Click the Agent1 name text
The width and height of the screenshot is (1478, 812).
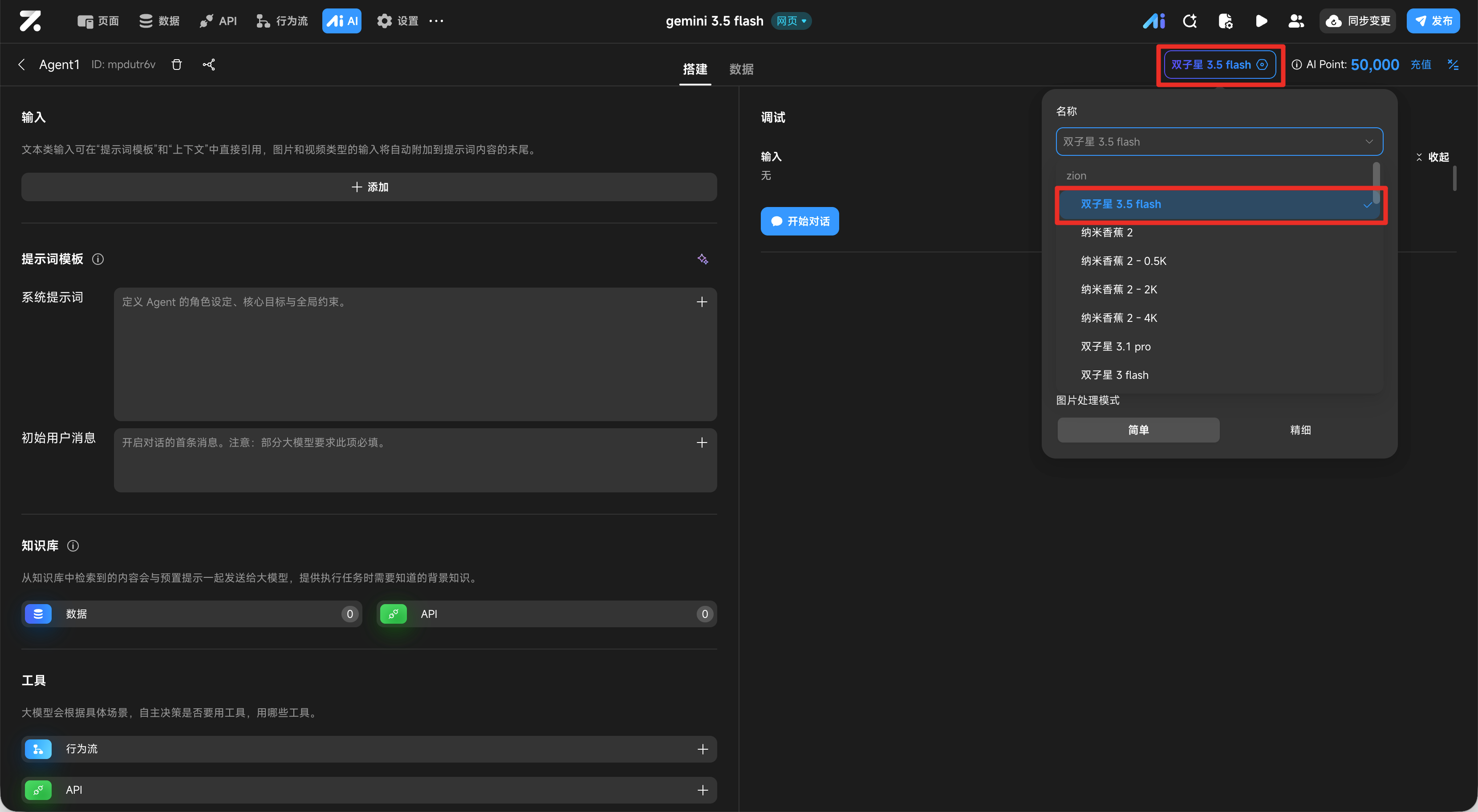59,64
